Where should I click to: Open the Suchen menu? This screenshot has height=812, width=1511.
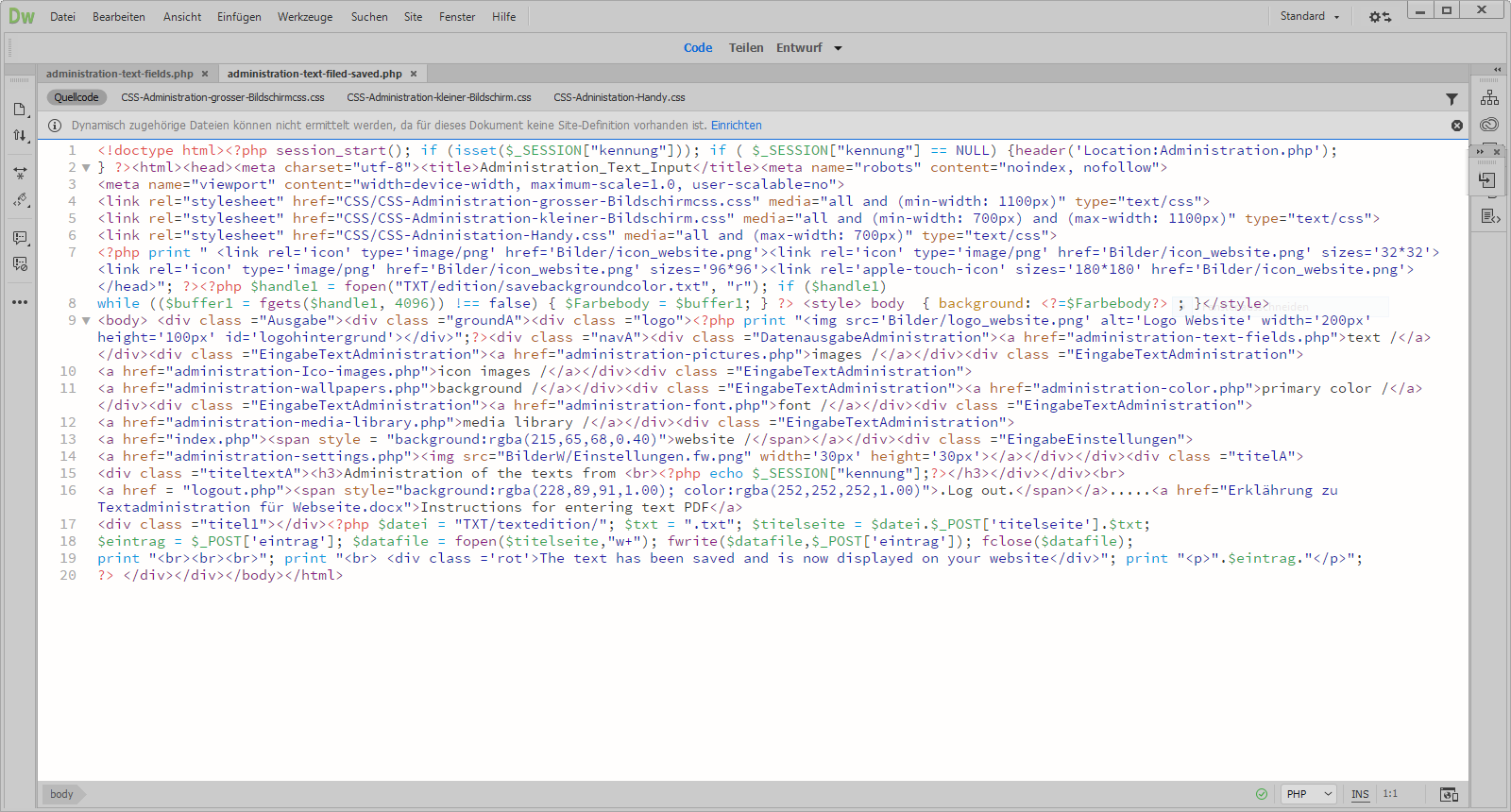(x=369, y=17)
